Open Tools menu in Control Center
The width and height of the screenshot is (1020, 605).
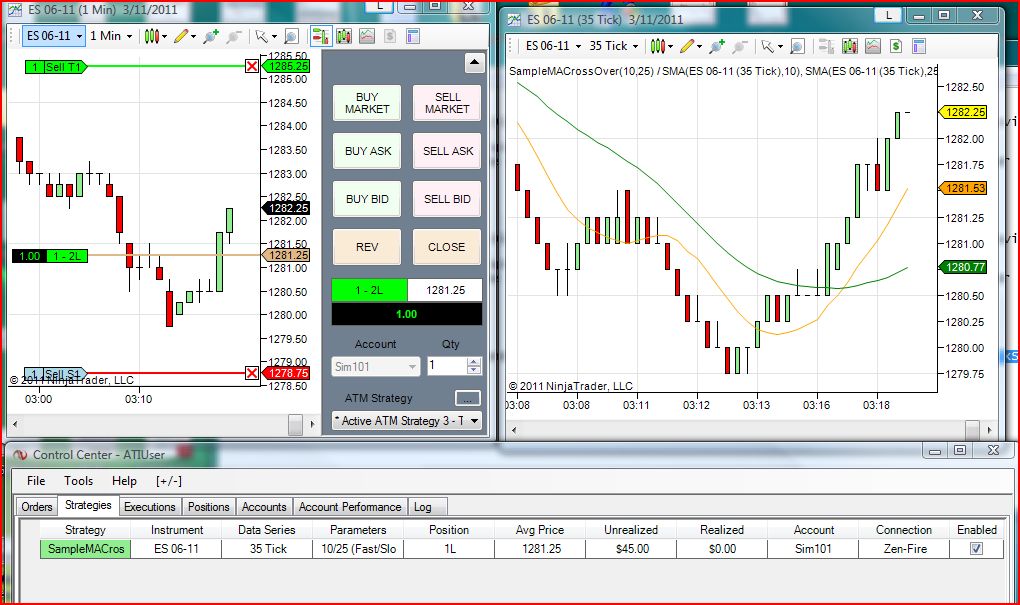click(x=78, y=481)
